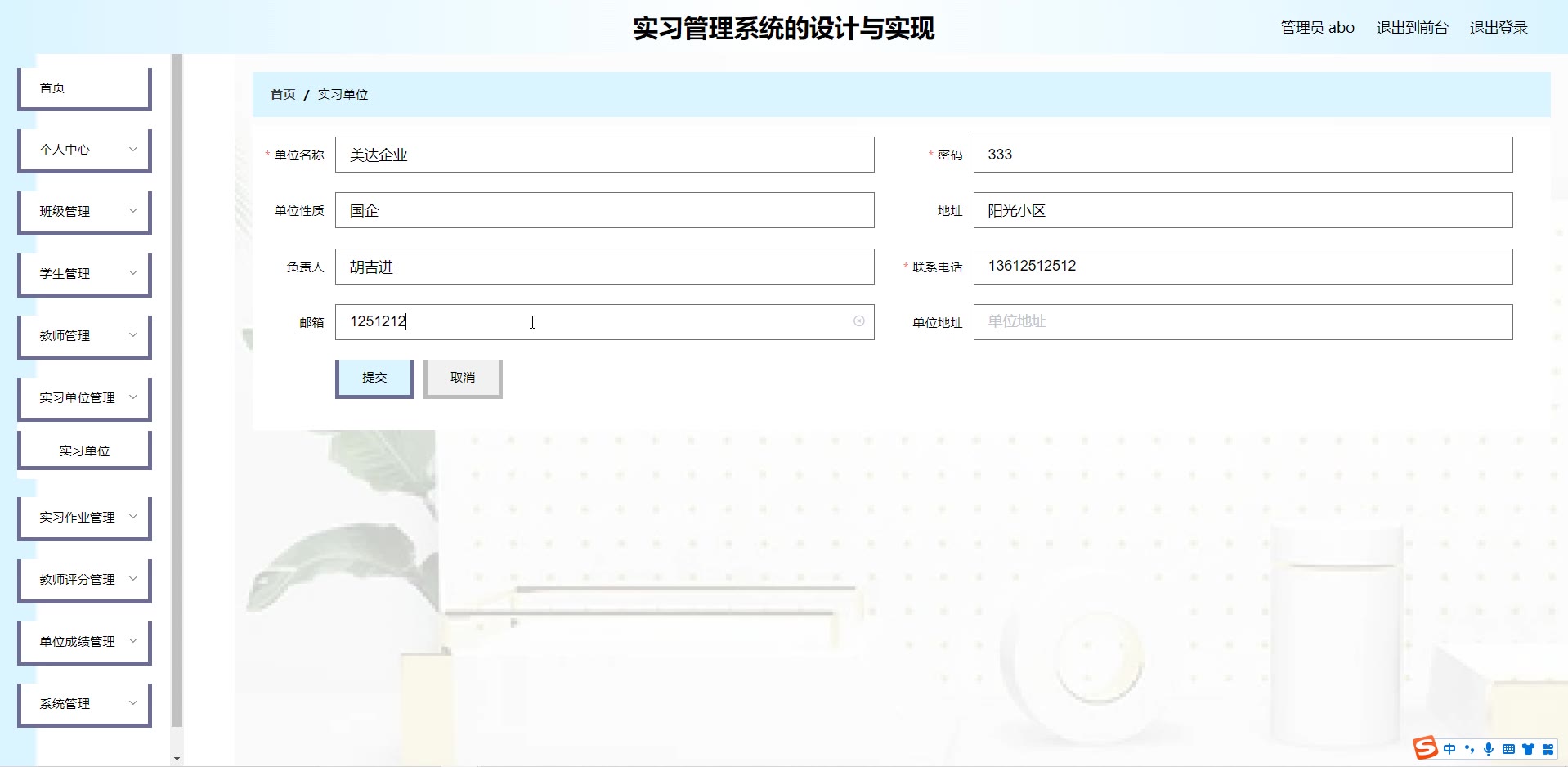1568x767 pixels.
Task: Expand the 班级管理 menu chevron
Action: tap(133, 211)
